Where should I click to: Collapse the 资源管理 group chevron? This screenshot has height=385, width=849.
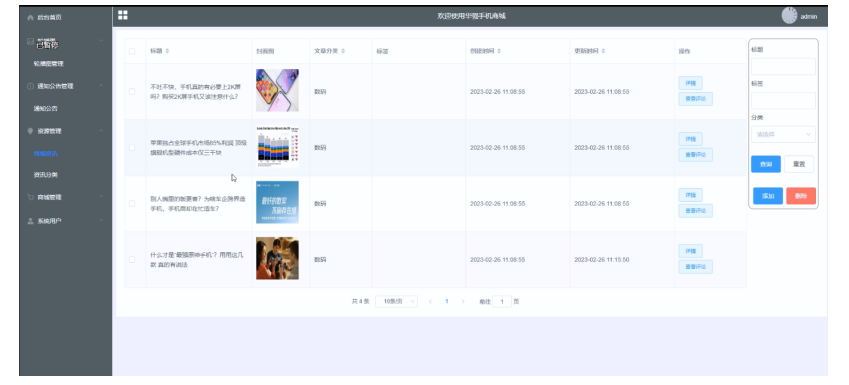click(x=101, y=131)
